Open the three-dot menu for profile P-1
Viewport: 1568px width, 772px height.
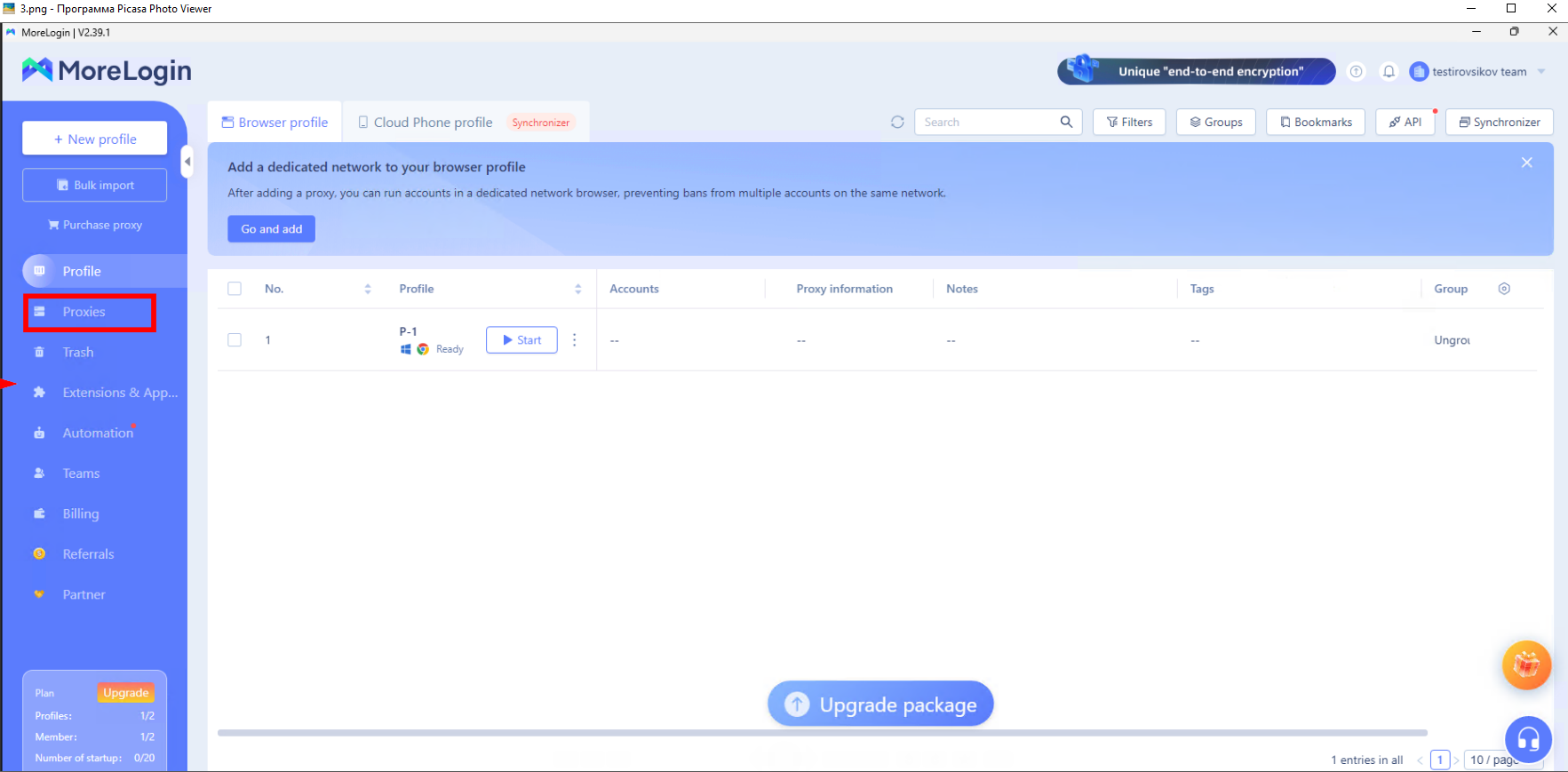[x=575, y=340]
